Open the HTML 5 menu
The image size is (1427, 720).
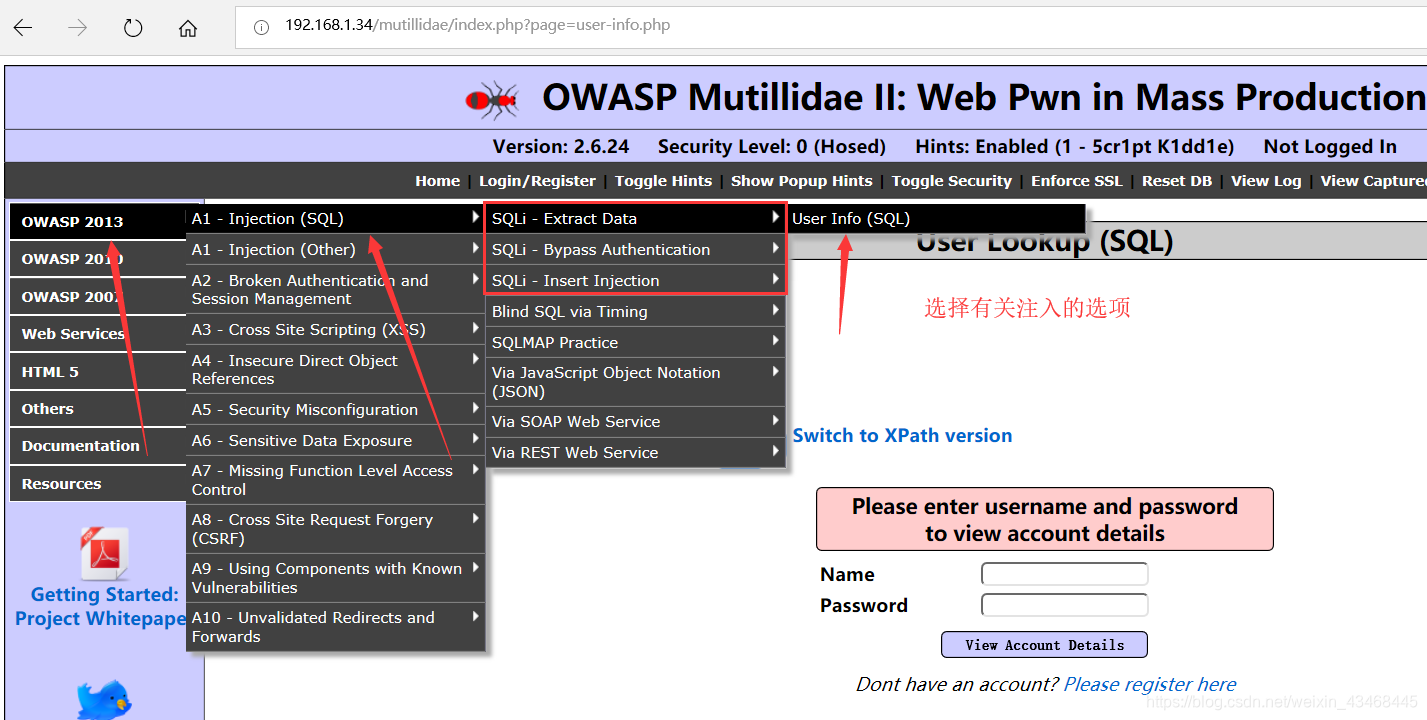[97, 372]
